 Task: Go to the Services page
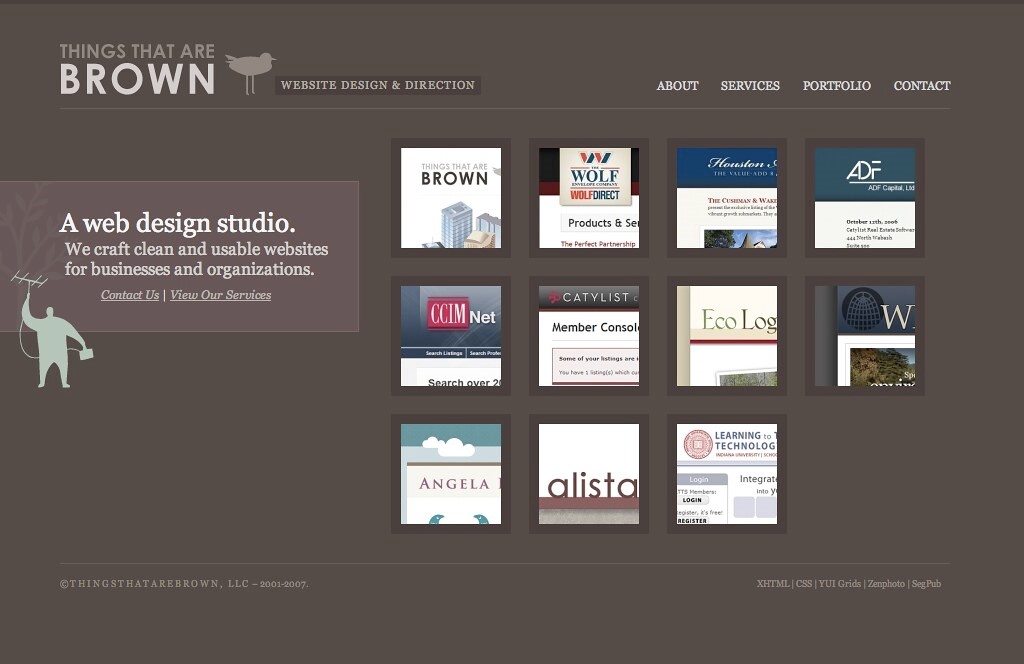pyautogui.click(x=750, y=86)
